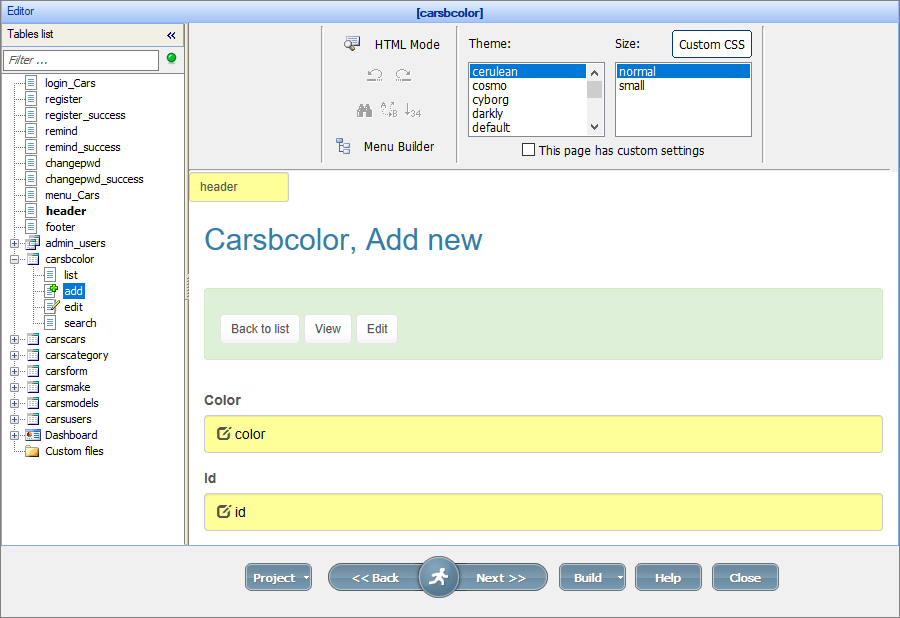
Task: Open the Build button dropdown arrow
Action: [x=620, y=578]
